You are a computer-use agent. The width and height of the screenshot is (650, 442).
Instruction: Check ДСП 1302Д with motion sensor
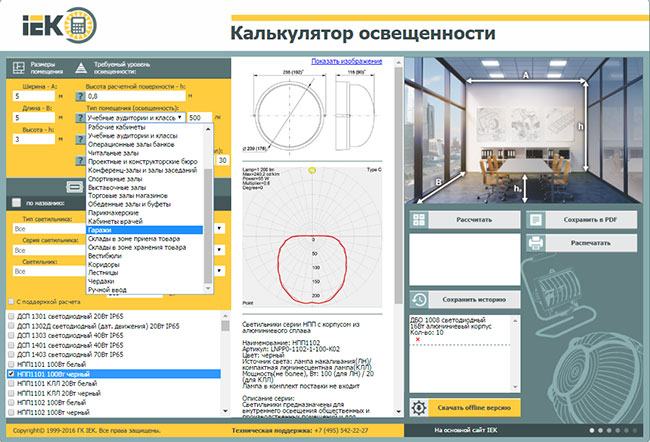coord(11,326)
